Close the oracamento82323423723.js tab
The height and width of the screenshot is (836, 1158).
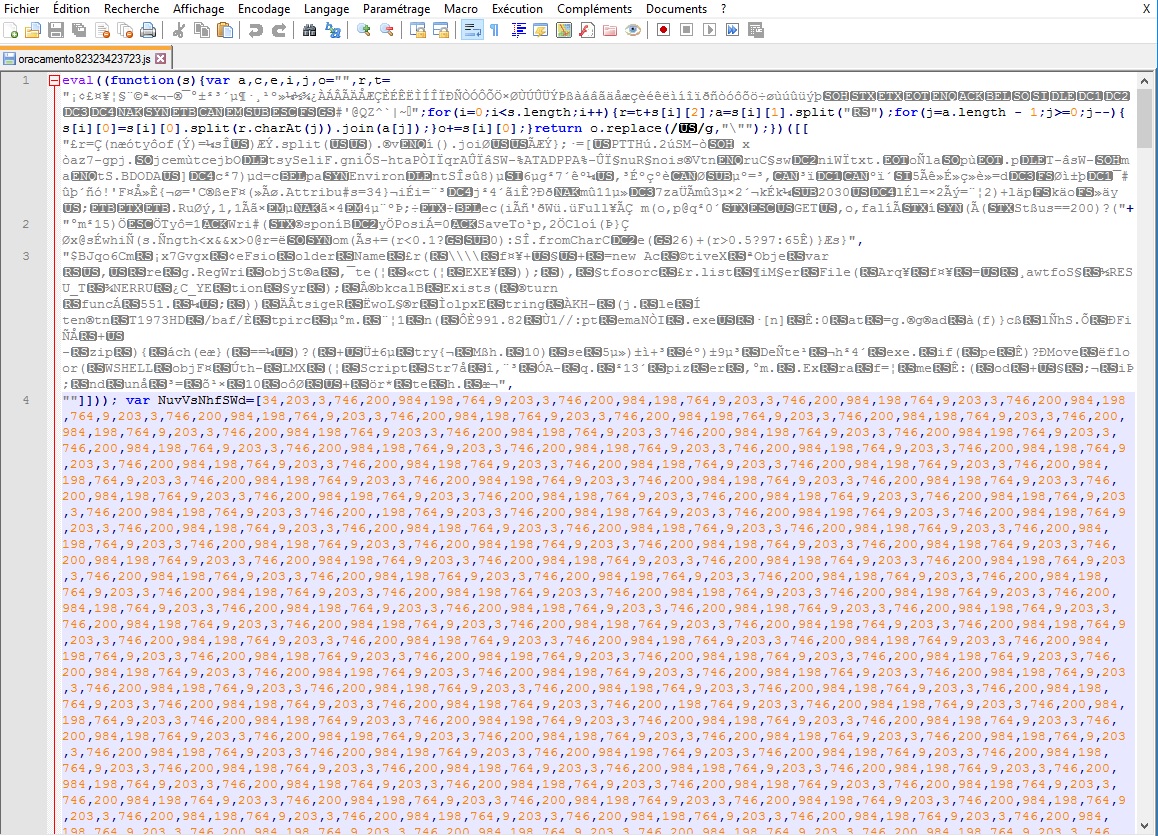click(x=160, y=58)
